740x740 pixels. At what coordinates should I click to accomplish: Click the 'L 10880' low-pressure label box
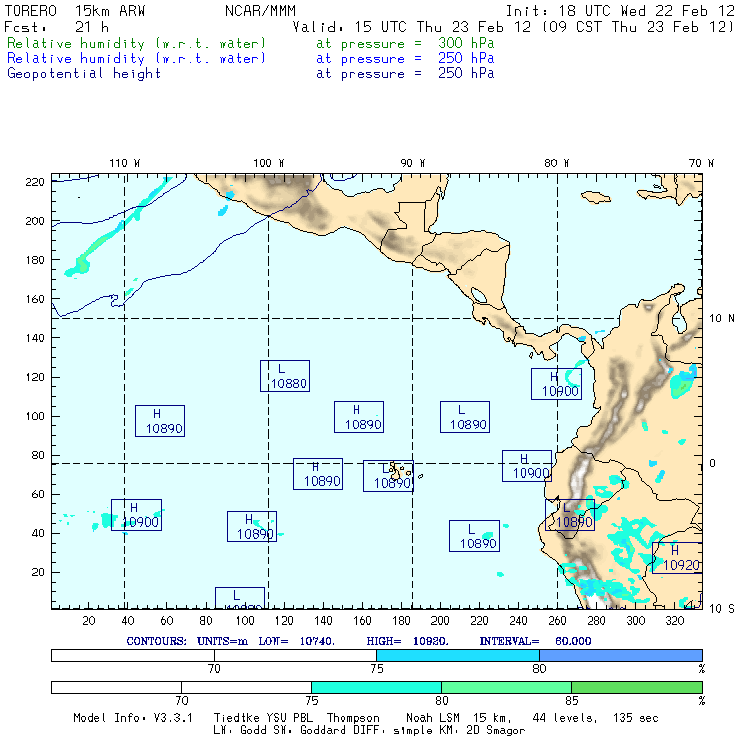pos(285,376)
